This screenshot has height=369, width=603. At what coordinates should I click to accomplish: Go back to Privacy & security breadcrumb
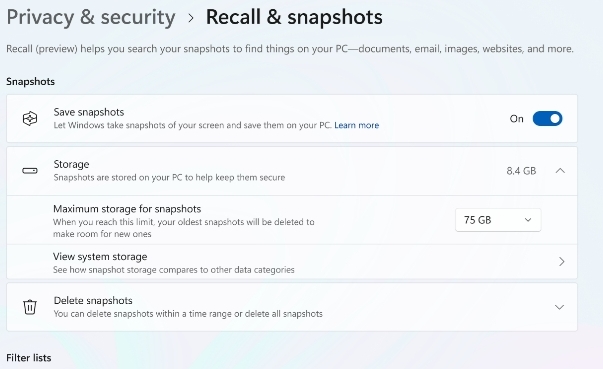pyautogui.click(x=91, y=18)
